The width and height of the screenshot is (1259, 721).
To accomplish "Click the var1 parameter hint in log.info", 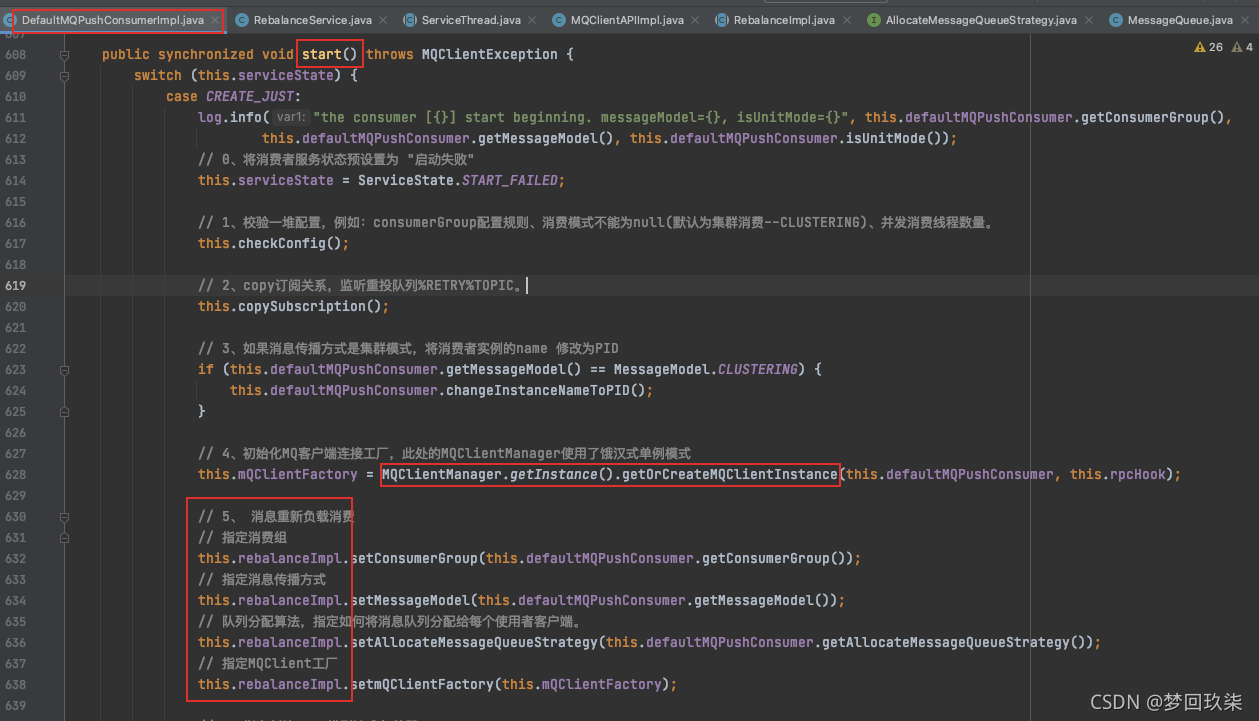I will coord(291,118).
